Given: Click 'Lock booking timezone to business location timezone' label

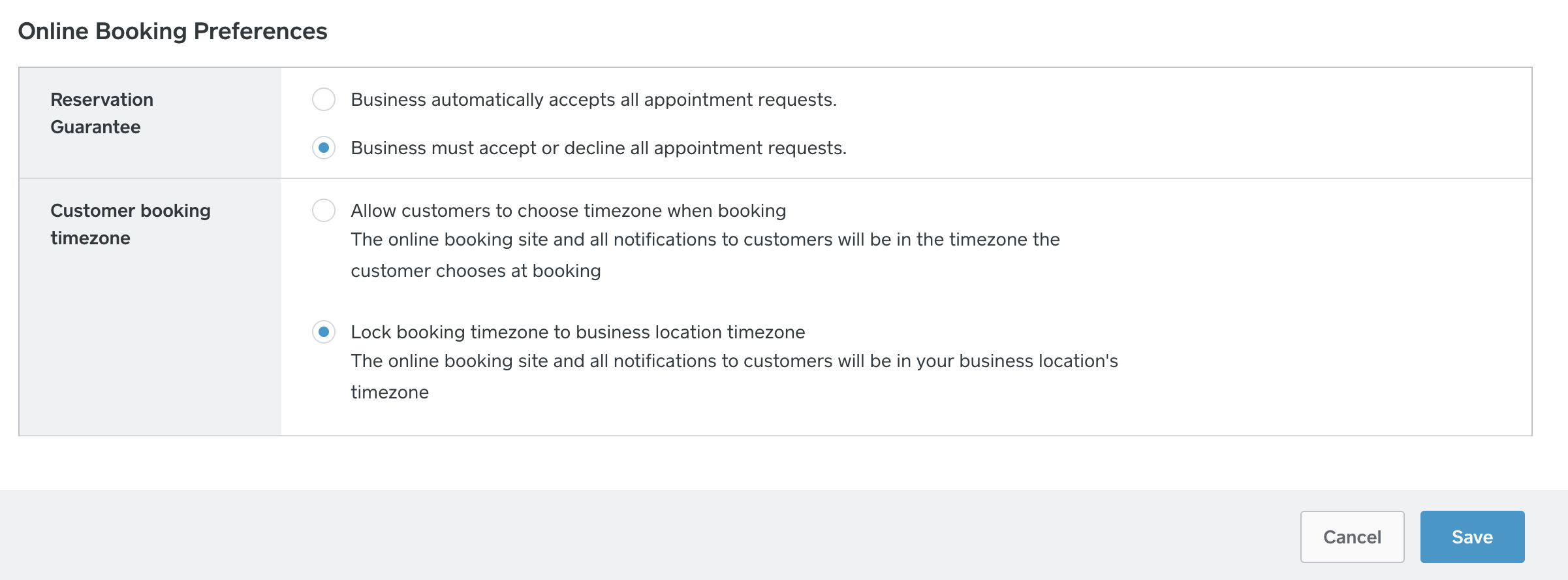Looking at the screenshot, I should (578, 332).
